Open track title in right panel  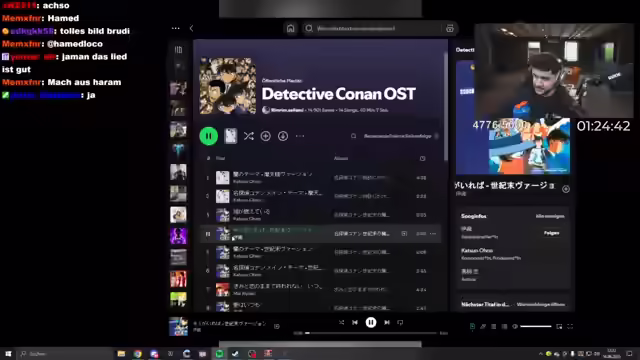[x=505, y=185]
